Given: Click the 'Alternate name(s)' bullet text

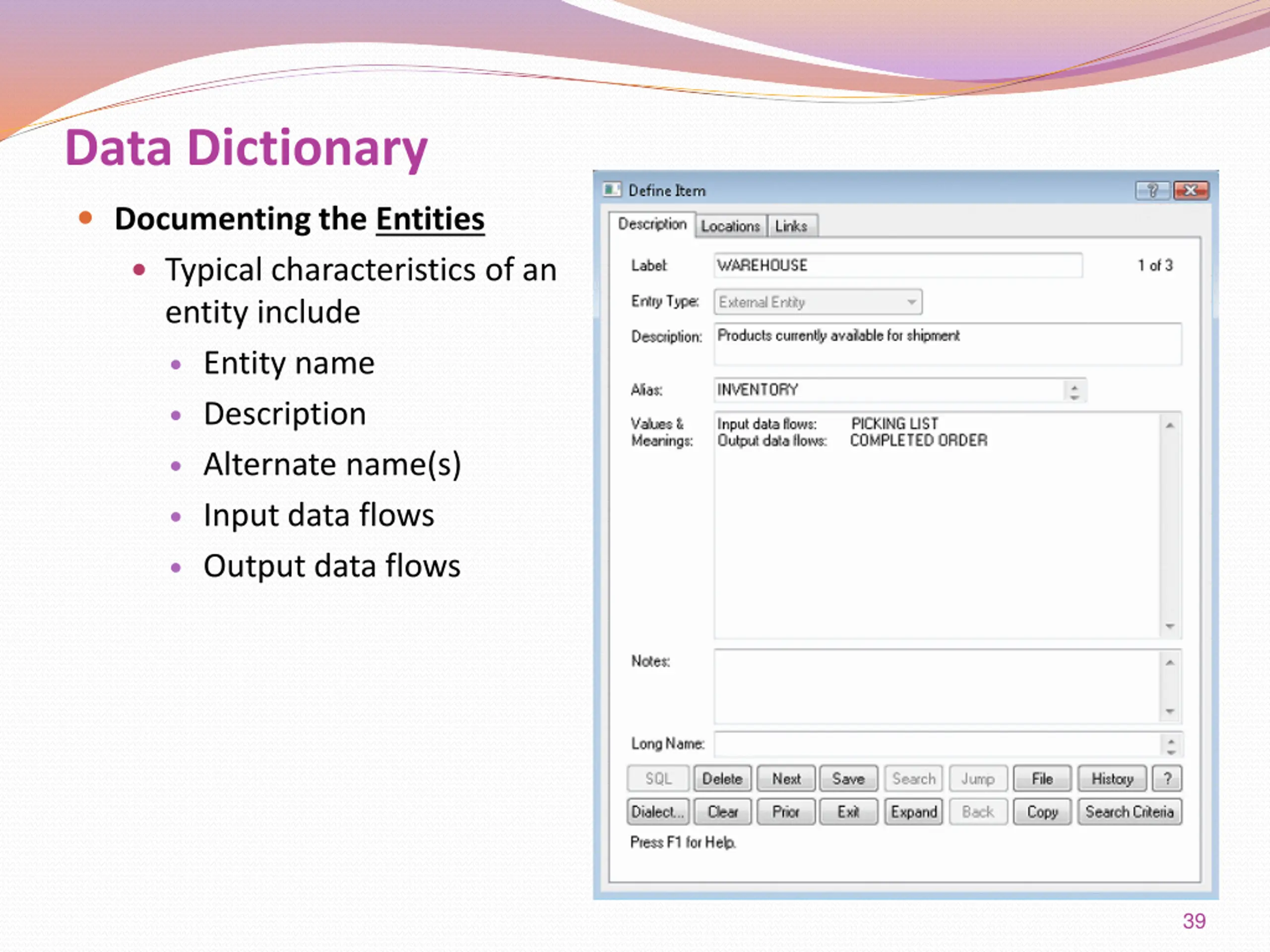Looking at the screenshot, I should (x=332, y=464).
